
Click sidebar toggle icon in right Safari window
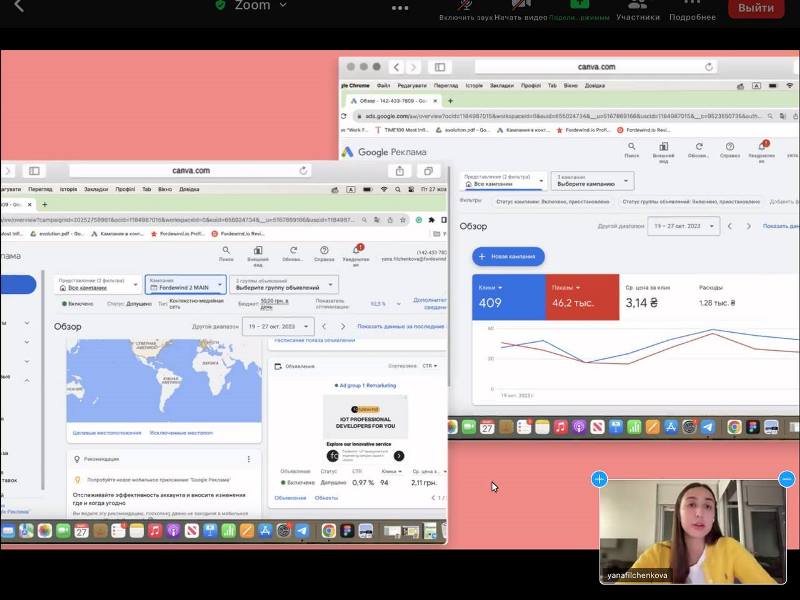(x=440, y=67)
